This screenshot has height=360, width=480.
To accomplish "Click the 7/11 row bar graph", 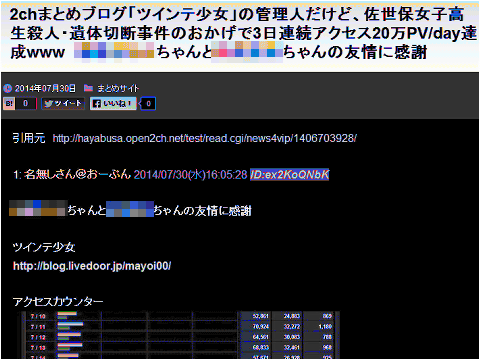I will 70,326.
